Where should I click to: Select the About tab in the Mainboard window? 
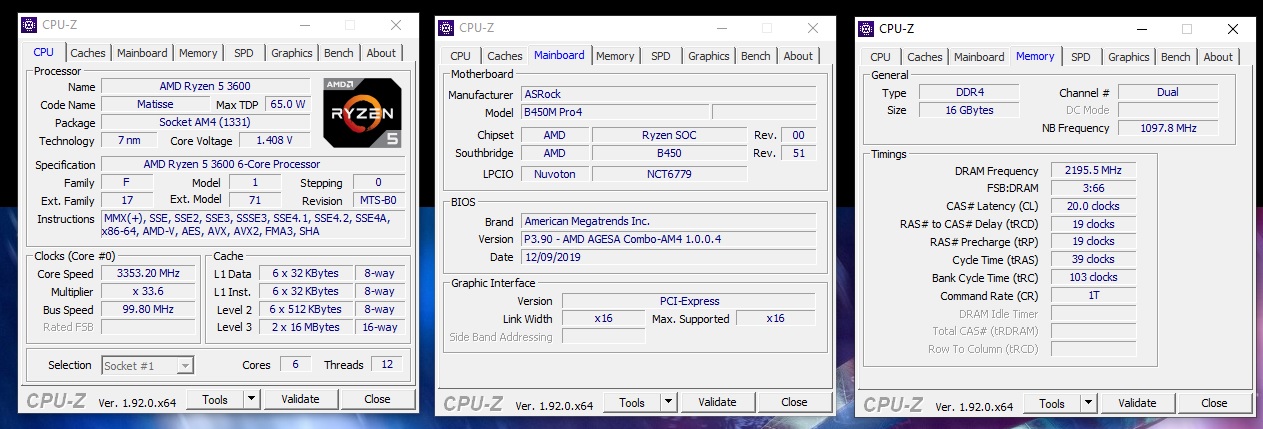798,56
